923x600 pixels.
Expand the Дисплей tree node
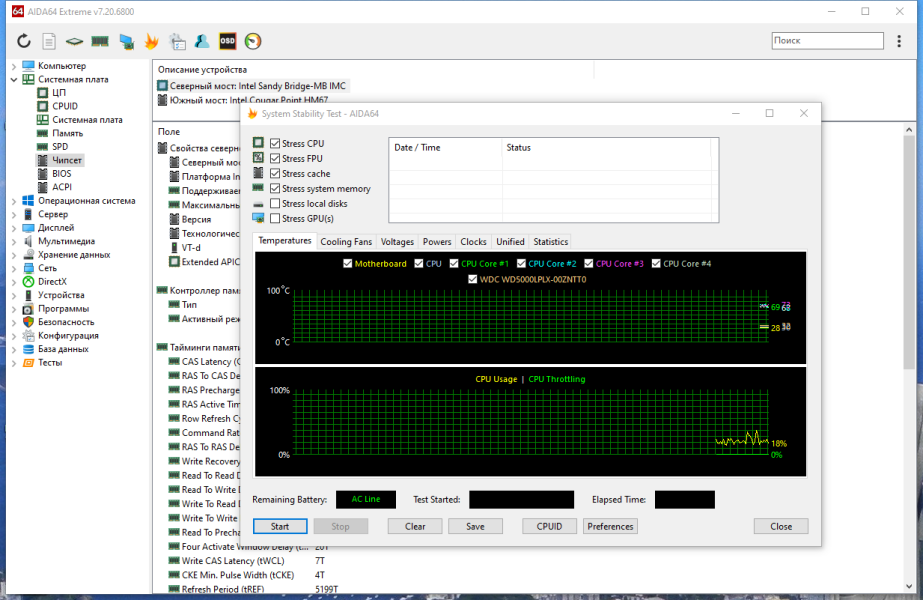click(x=14, y=228)
